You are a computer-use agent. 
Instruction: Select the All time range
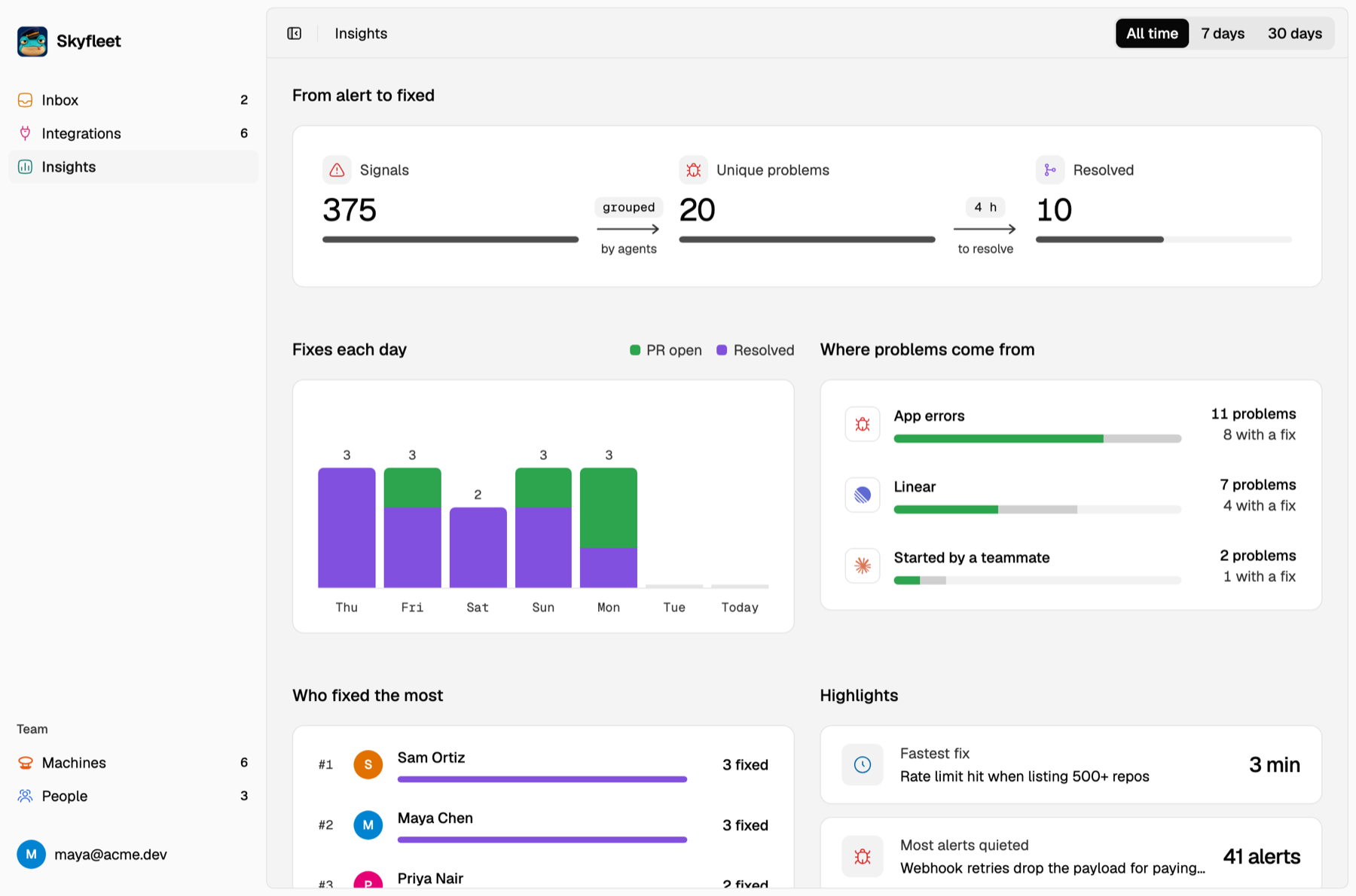click(1152, 33)
